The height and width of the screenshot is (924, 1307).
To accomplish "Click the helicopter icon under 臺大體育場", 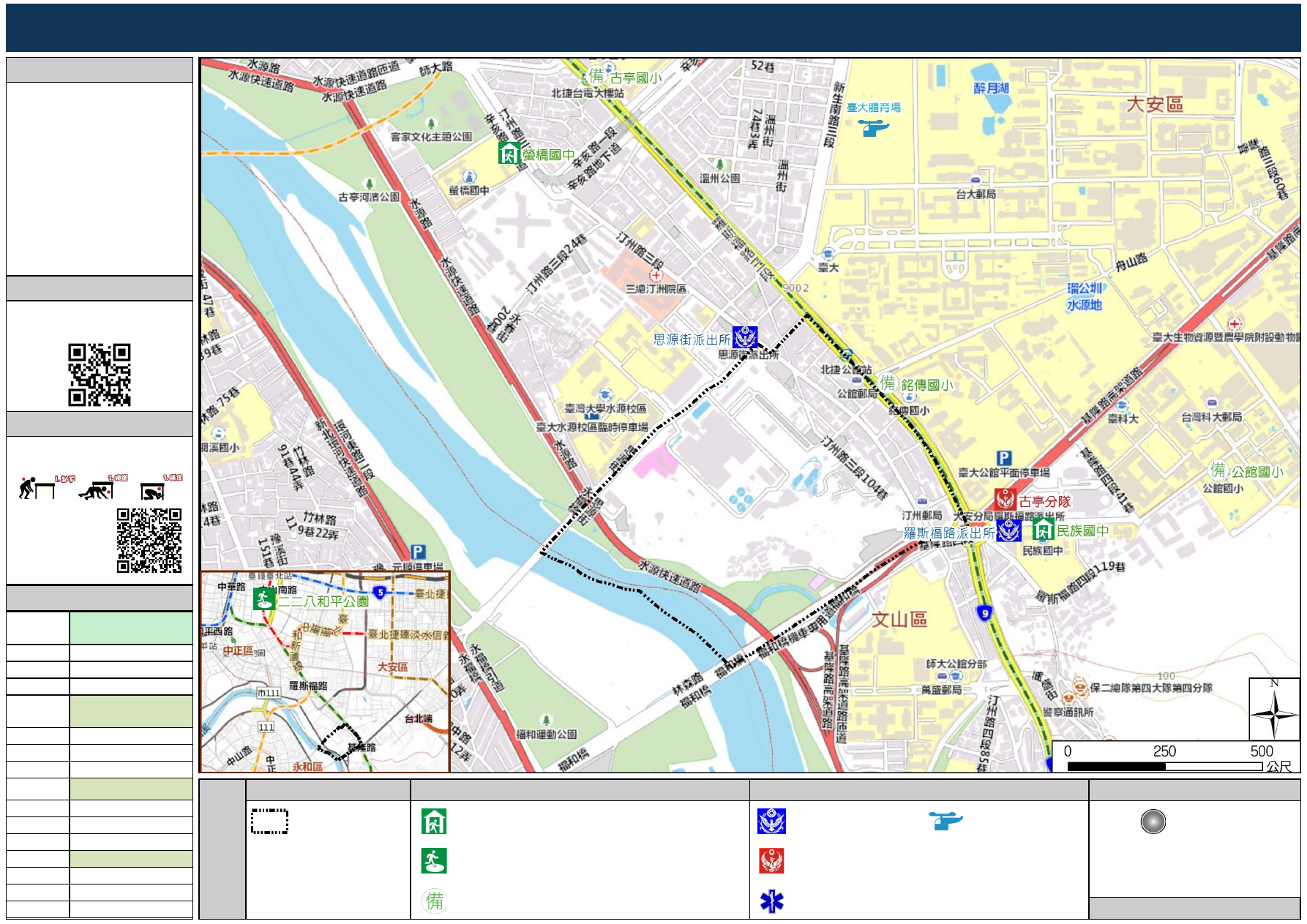I will [873, 129].
